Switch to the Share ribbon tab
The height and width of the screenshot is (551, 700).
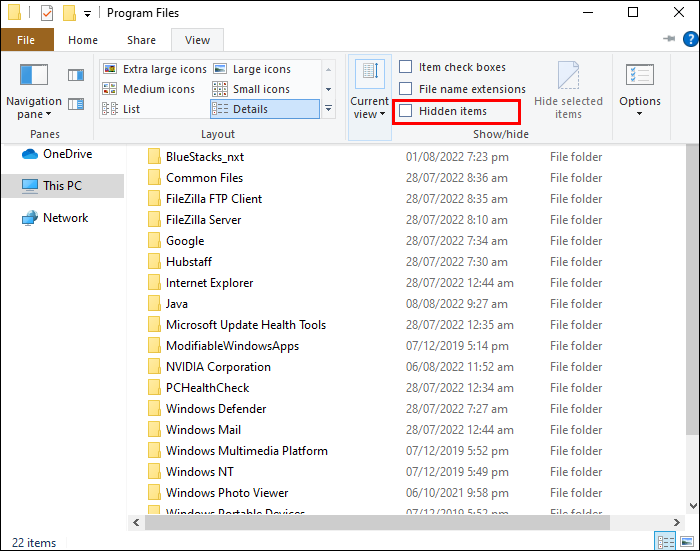click(x=142, y=40)
